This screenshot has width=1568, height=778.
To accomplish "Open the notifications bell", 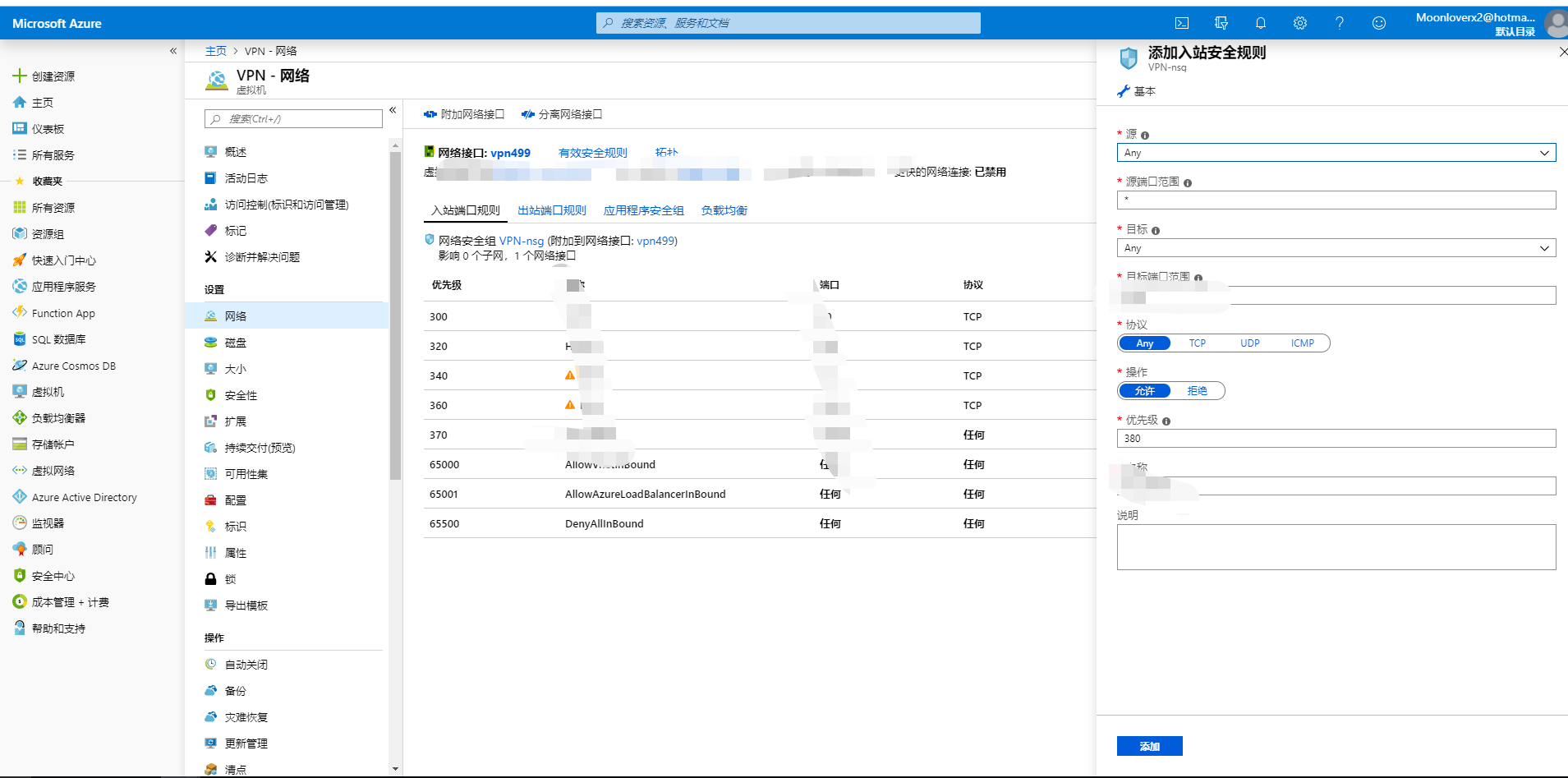I will [x=1261, y=23].
